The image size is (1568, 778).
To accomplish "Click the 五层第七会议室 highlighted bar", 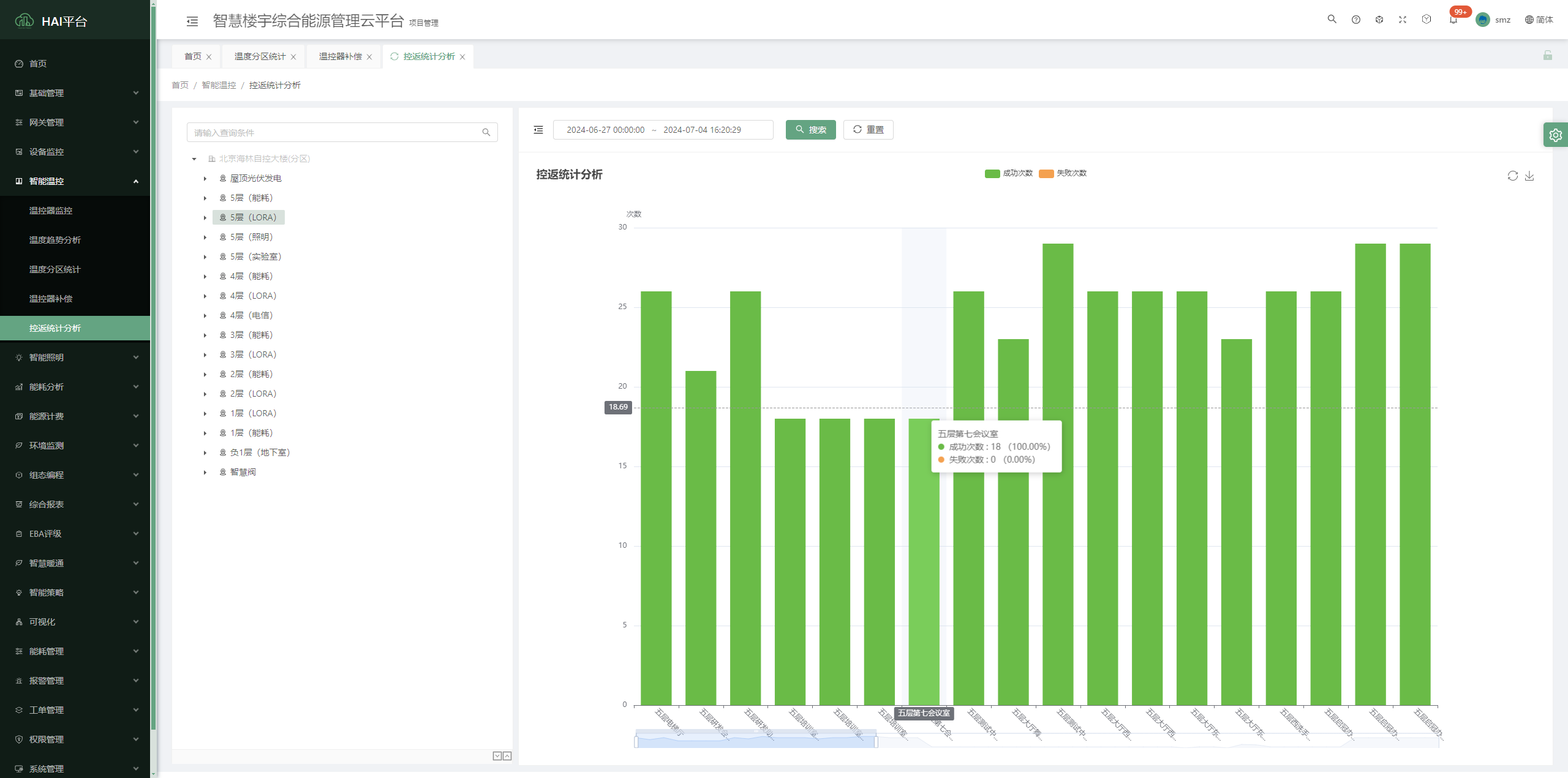I will (x=924, y=562).
